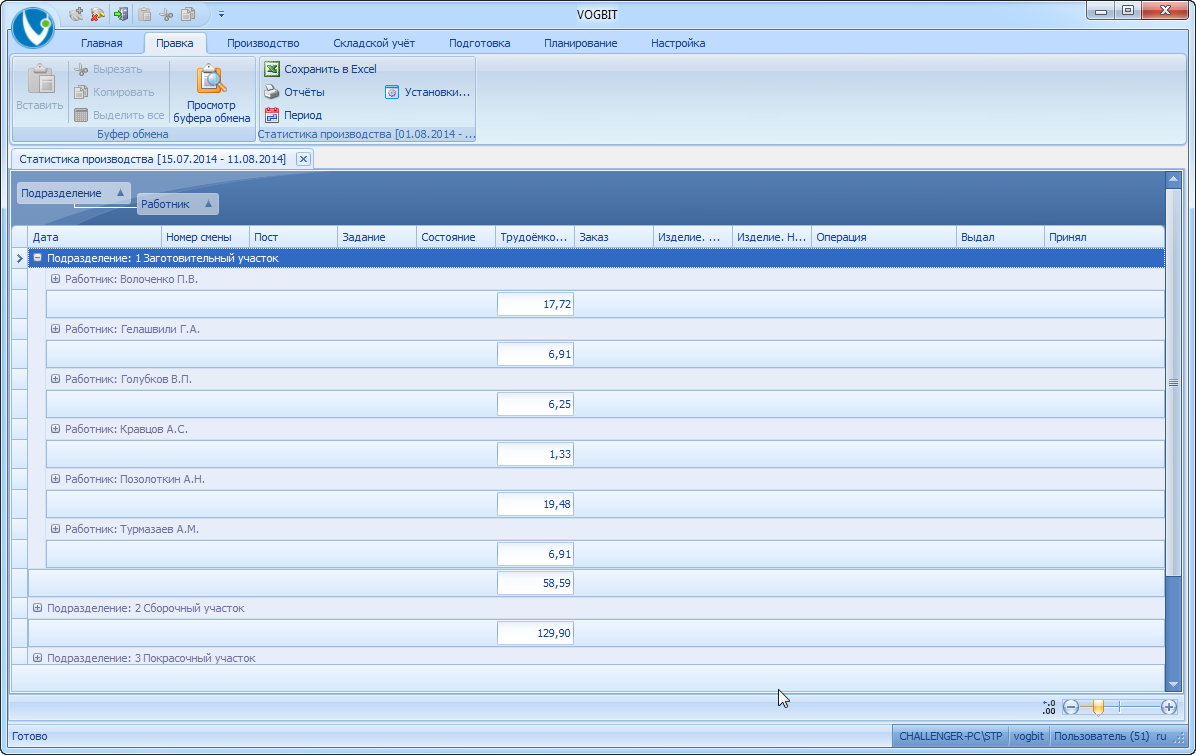This screenshot has height=755, width=1196.
Task: Click the decimal places icon beside zoom slider
Action: (1049, 707)
